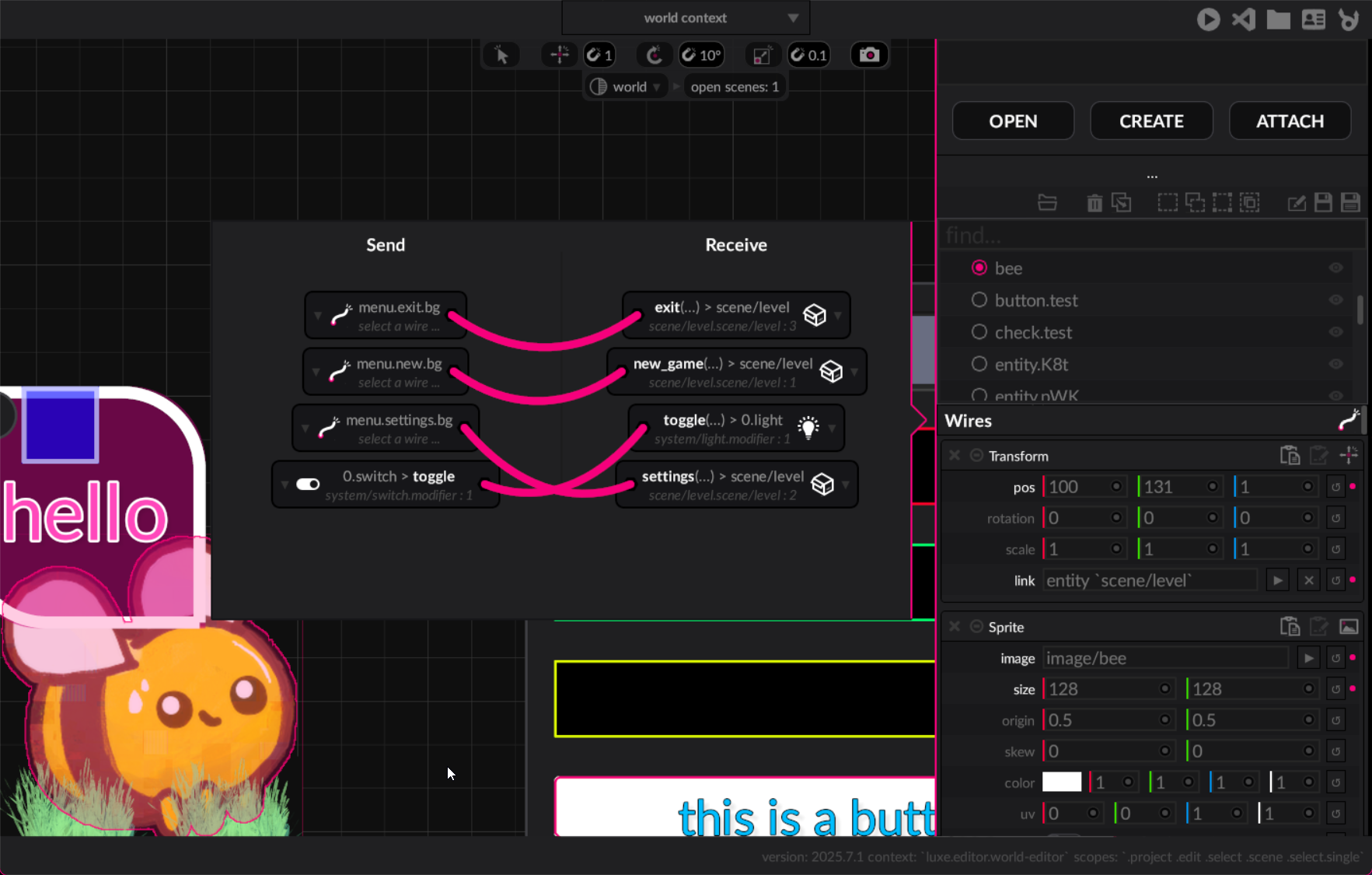Expand the menu.exit.bg send node arrow
Image resolution: width=1372 pixels, height=875 pixels.
[317, 316]
